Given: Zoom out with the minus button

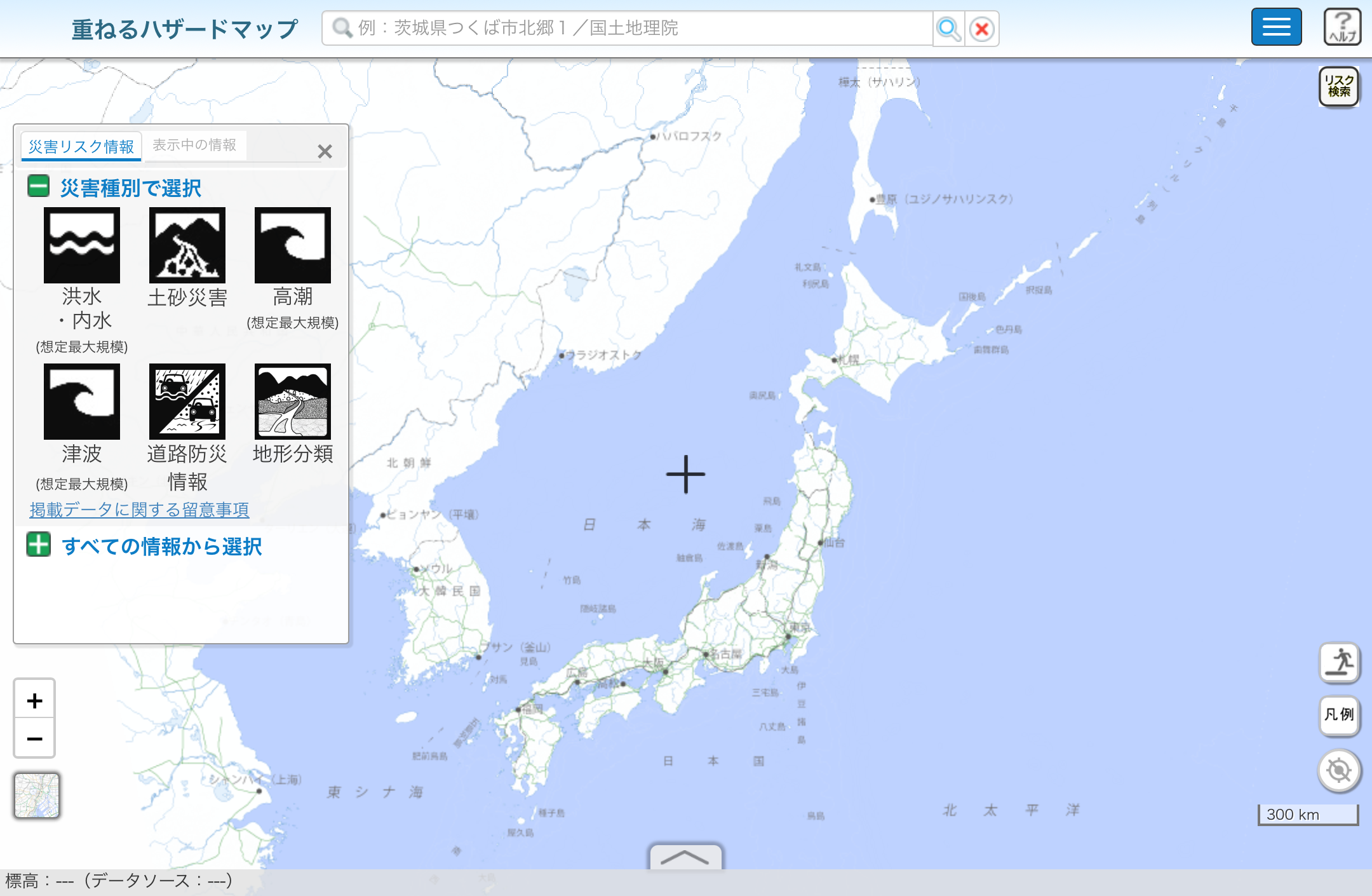Looking at the screenshot, I should click(35, 738).
